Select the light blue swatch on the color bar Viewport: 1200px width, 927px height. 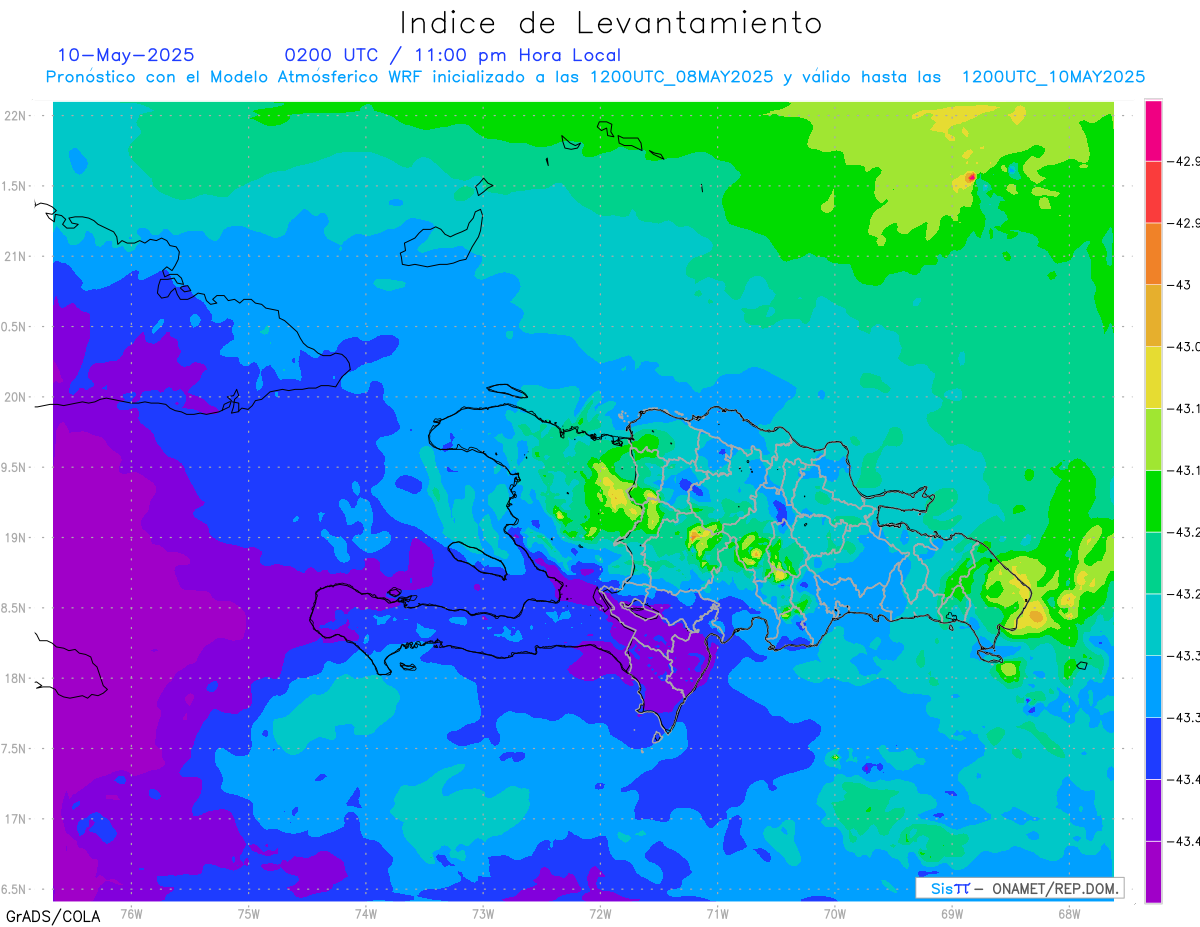1153,686
